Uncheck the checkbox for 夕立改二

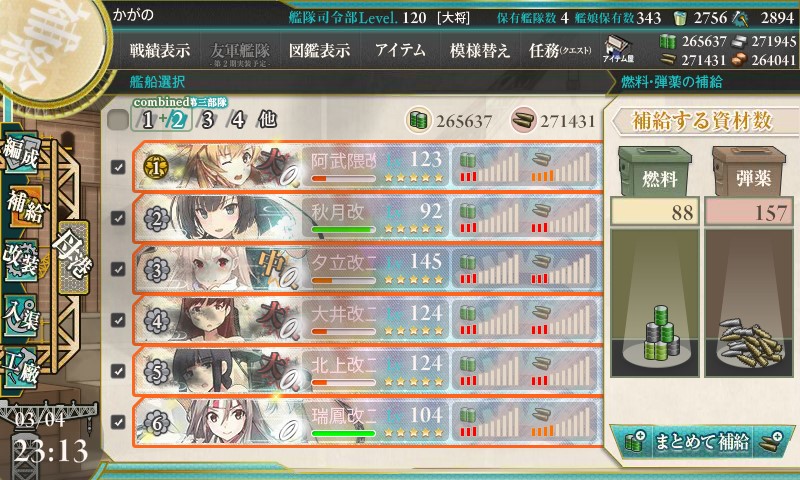[x=118, y=269]
